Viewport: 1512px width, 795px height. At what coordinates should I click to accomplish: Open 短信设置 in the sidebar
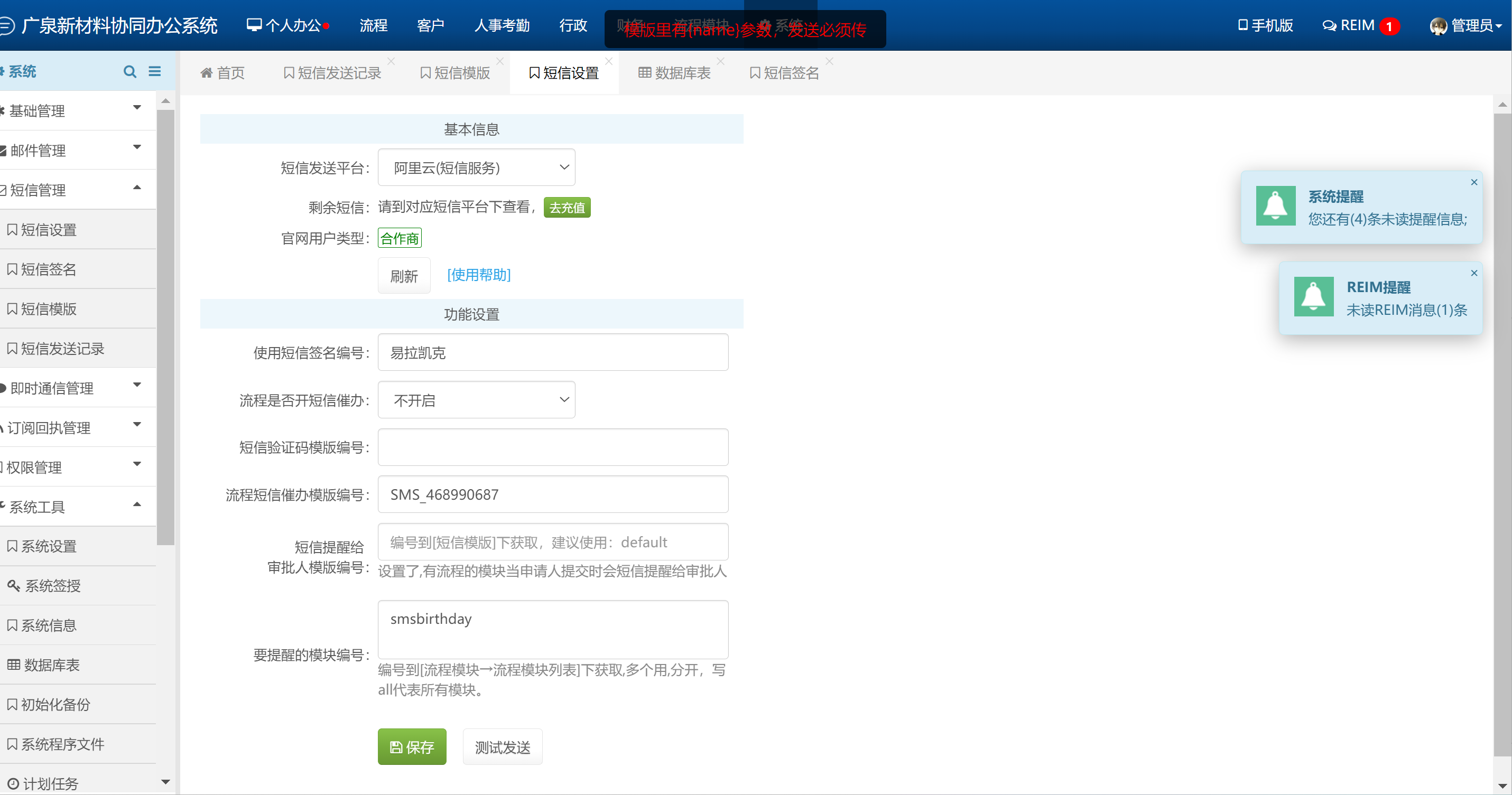pyautogui.click(x=78, y=229)
